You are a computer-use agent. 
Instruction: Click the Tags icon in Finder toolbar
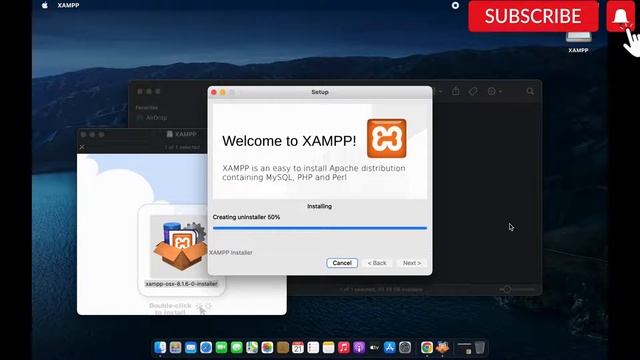click(473, 91)
